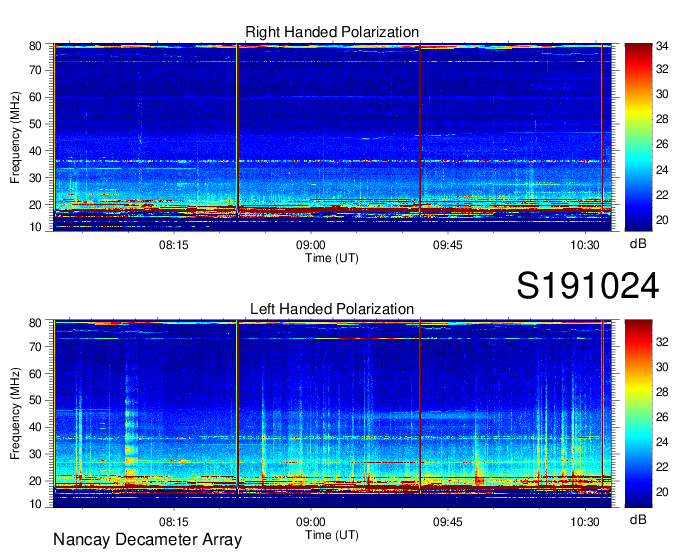Click the dB unit label below lower color bar
680x552 pixels.
click(638, 519)
